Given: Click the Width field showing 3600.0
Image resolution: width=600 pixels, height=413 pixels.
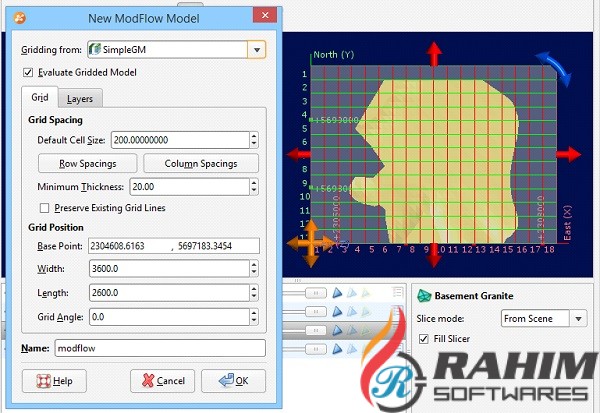Looking at the screenshot, I should click(169, 269).
